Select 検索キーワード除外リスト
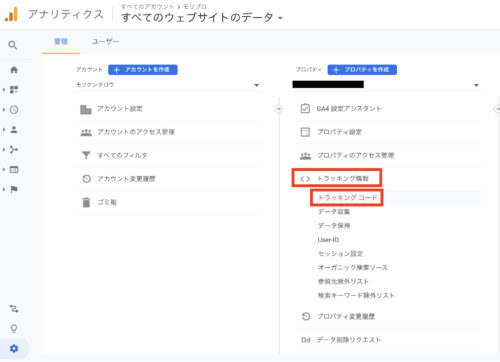 [x=356, y=296]
